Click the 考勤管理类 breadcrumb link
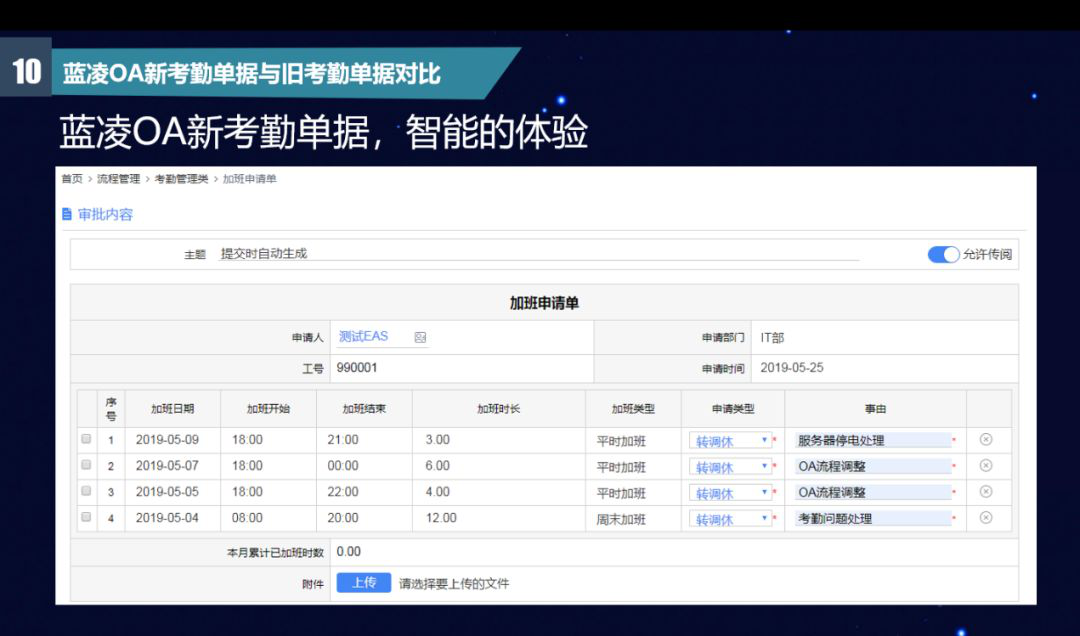 tap(181, 179)
